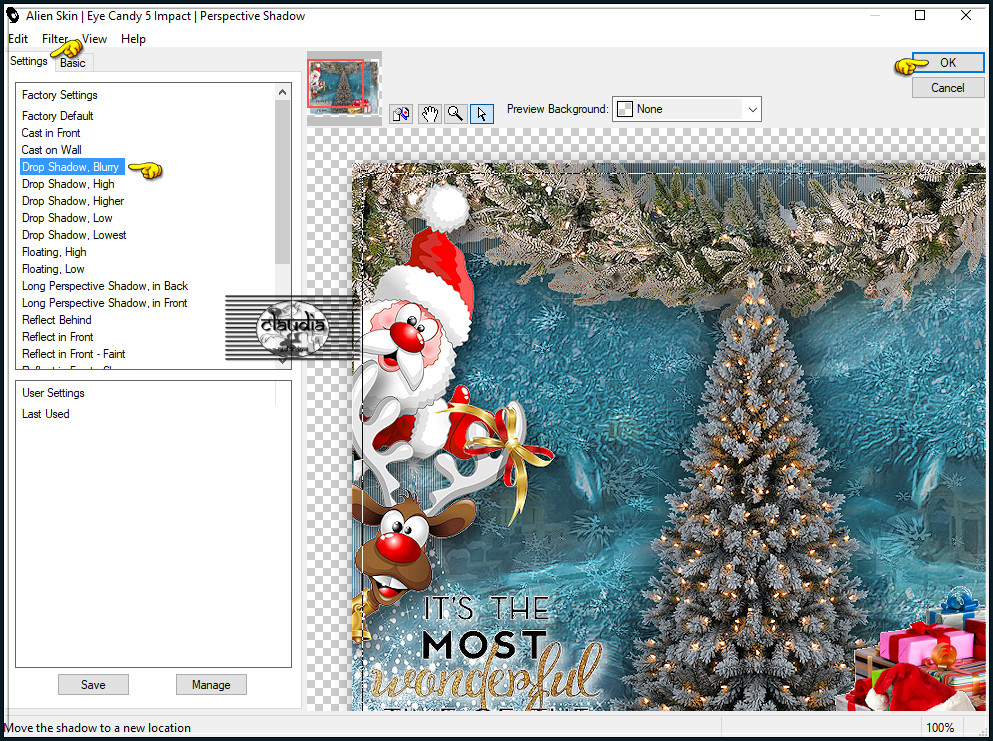993x741 pixels.
Task: Click the Cancel button
Action: [x=948, y=88]
